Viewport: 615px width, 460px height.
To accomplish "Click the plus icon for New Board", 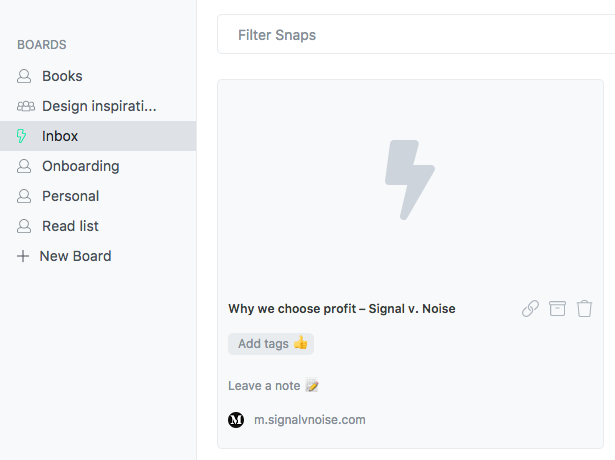I will click(23, 256).
